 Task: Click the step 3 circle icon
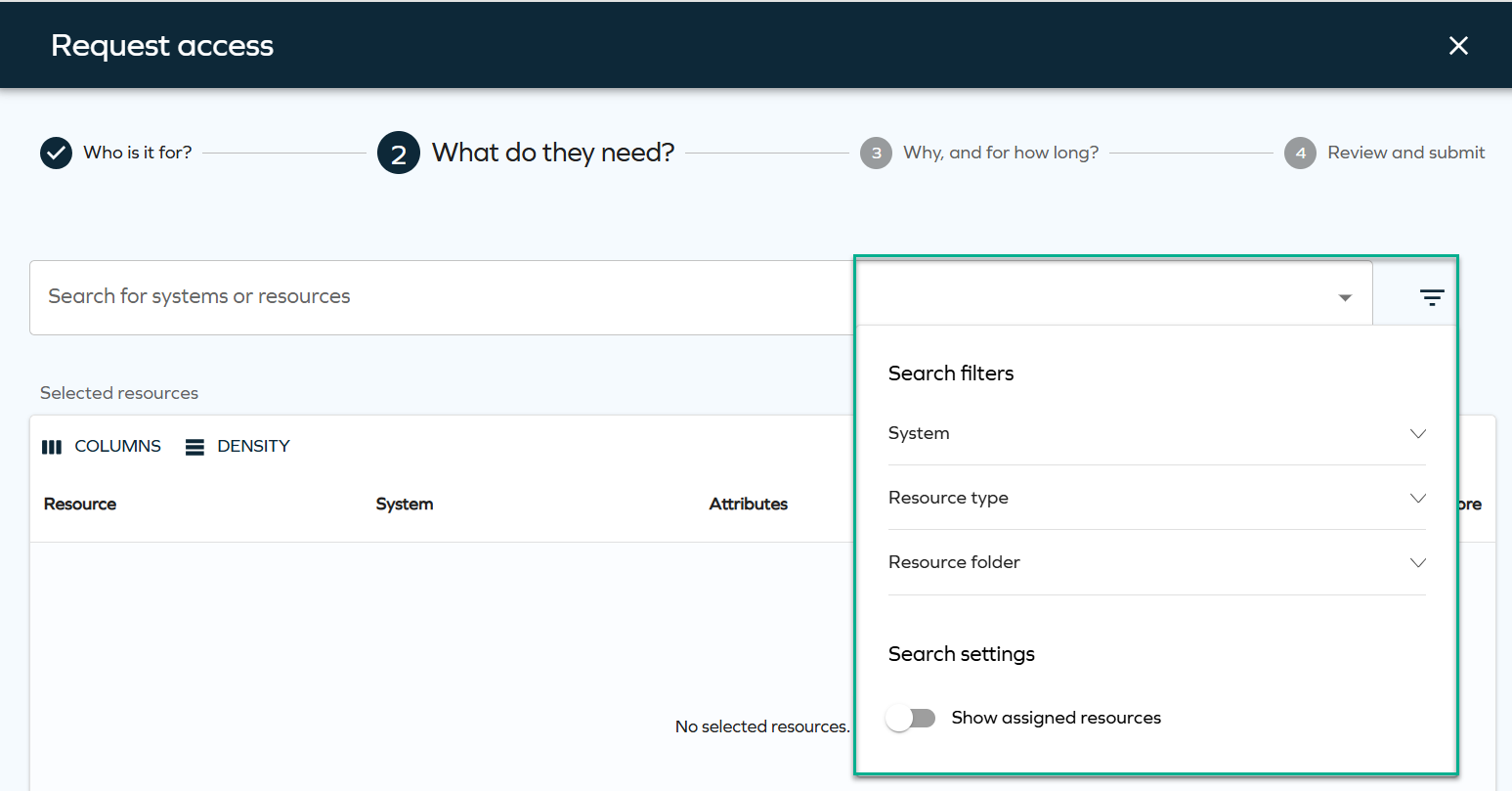point(877,153)
